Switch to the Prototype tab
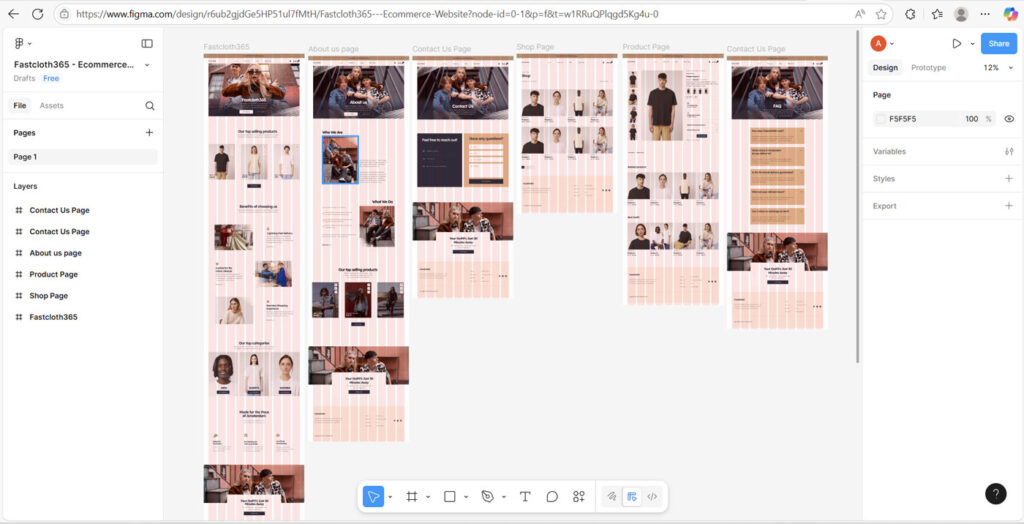This screenshot has height=524, width=1024. click(x=928, y=67)
